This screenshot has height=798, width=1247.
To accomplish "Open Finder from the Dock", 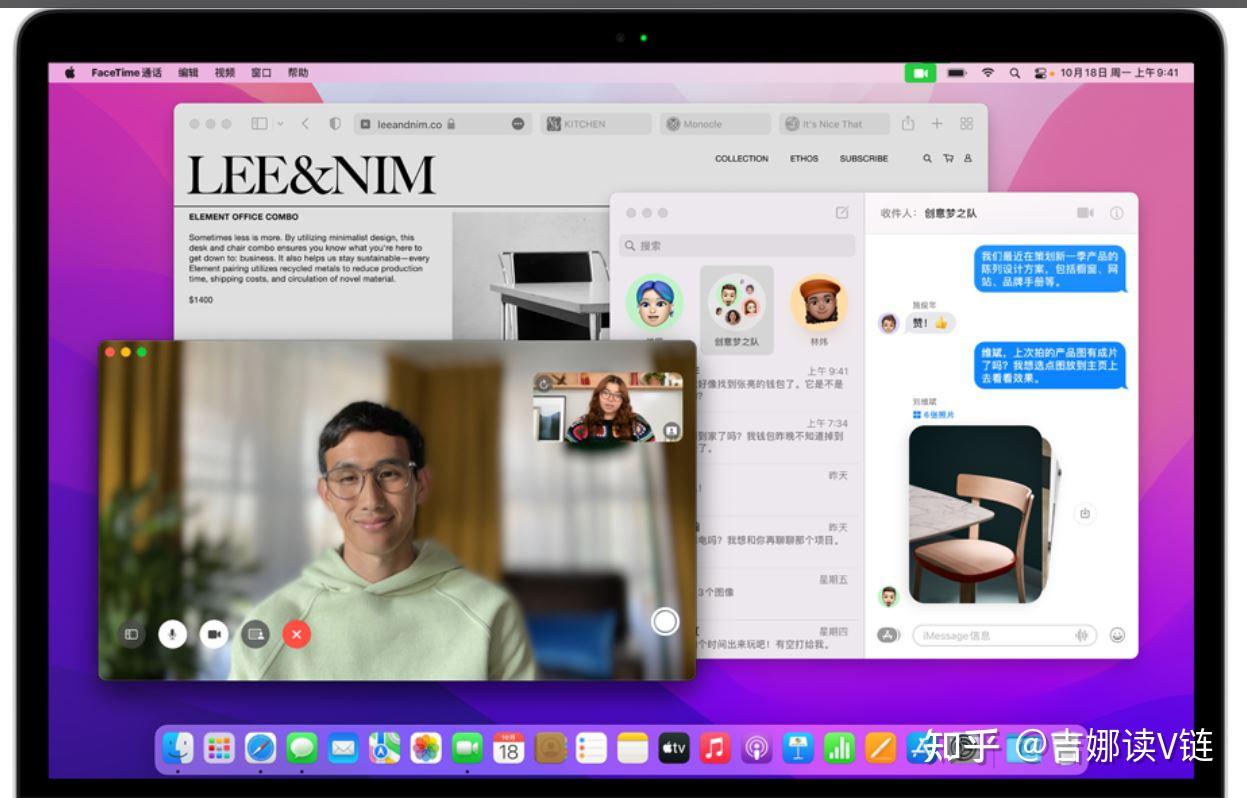I will (178, 747).
